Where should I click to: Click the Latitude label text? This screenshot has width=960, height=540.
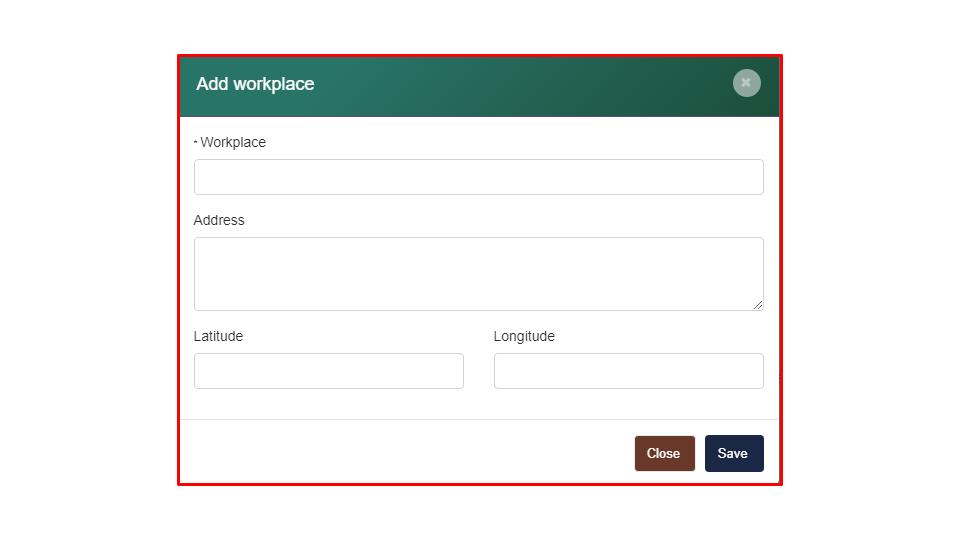[x=218, y=336]
